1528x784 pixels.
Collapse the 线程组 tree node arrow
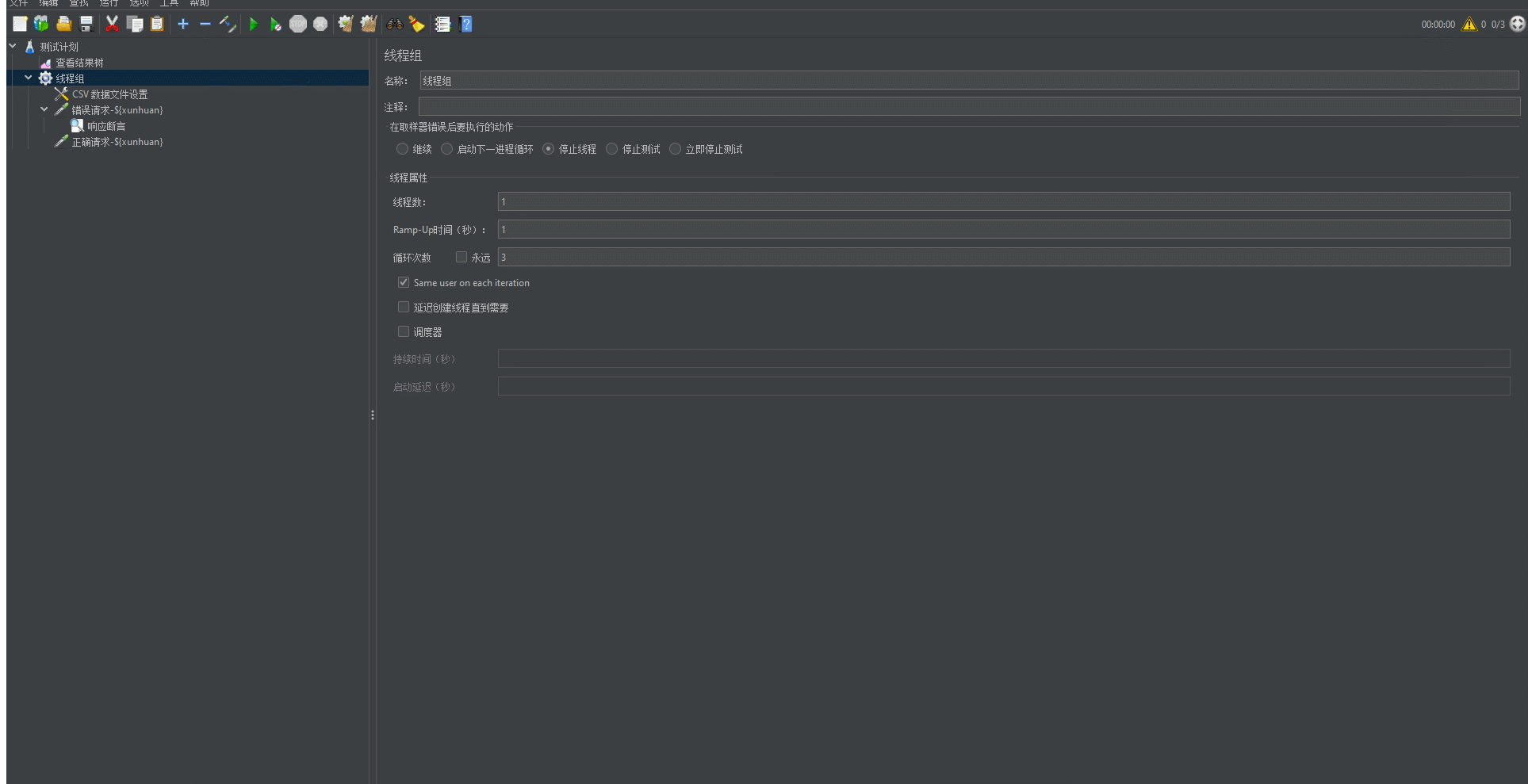[29, 78]
